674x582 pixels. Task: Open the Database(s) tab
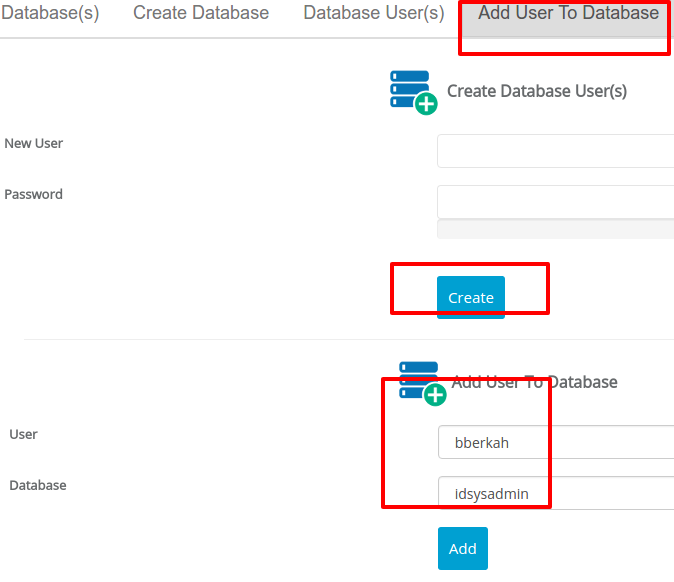[x=49, y=13]
